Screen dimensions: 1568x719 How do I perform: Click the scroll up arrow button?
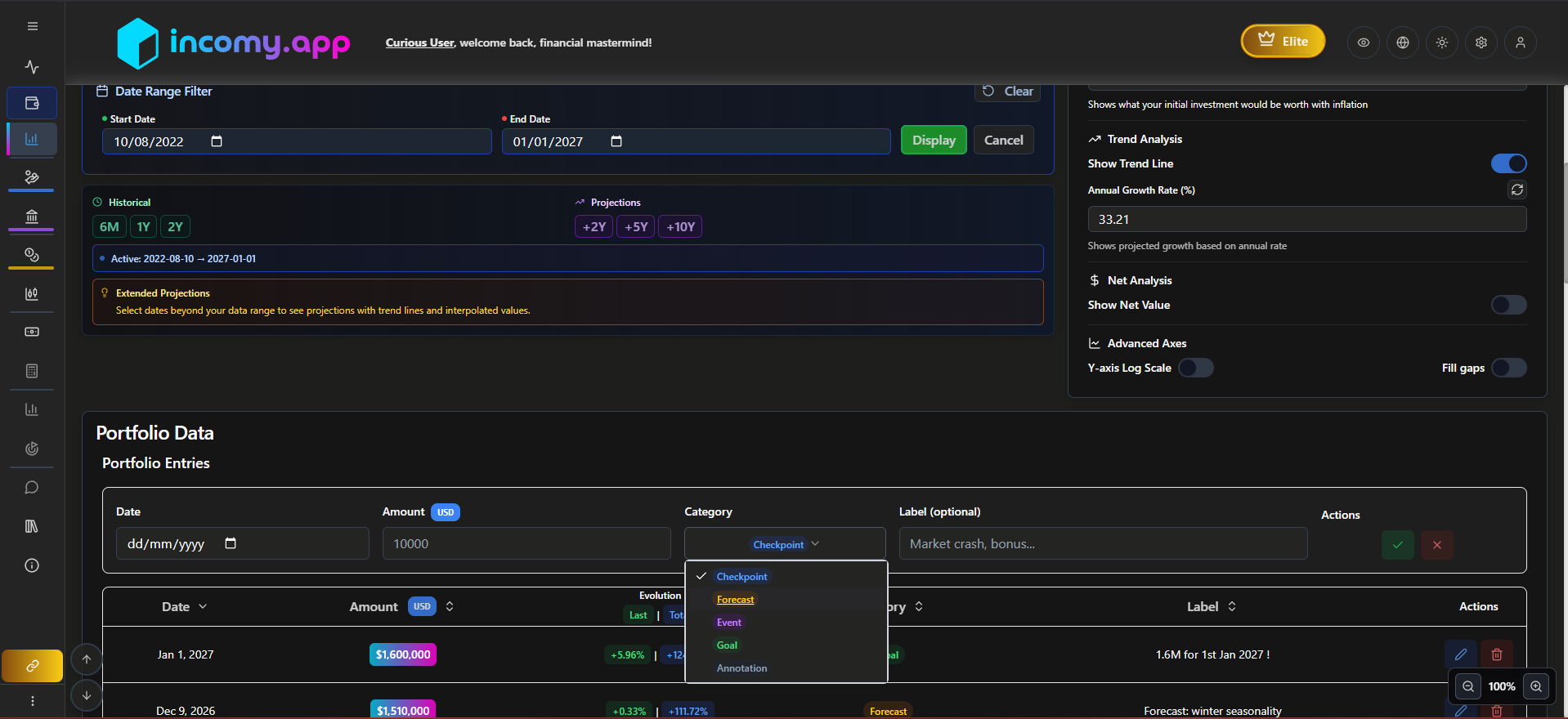[87, 659]
